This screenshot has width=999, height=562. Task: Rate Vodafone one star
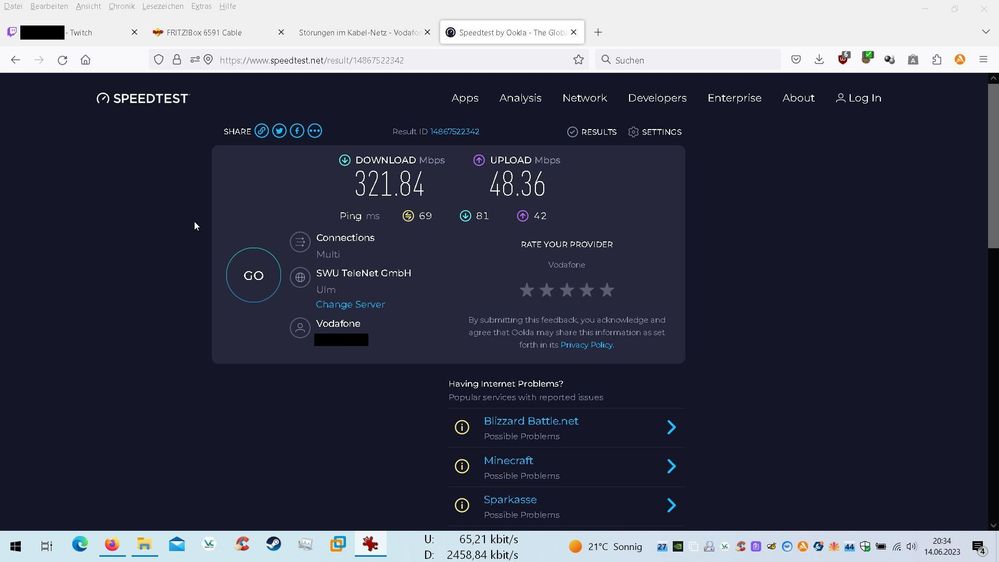527,290
